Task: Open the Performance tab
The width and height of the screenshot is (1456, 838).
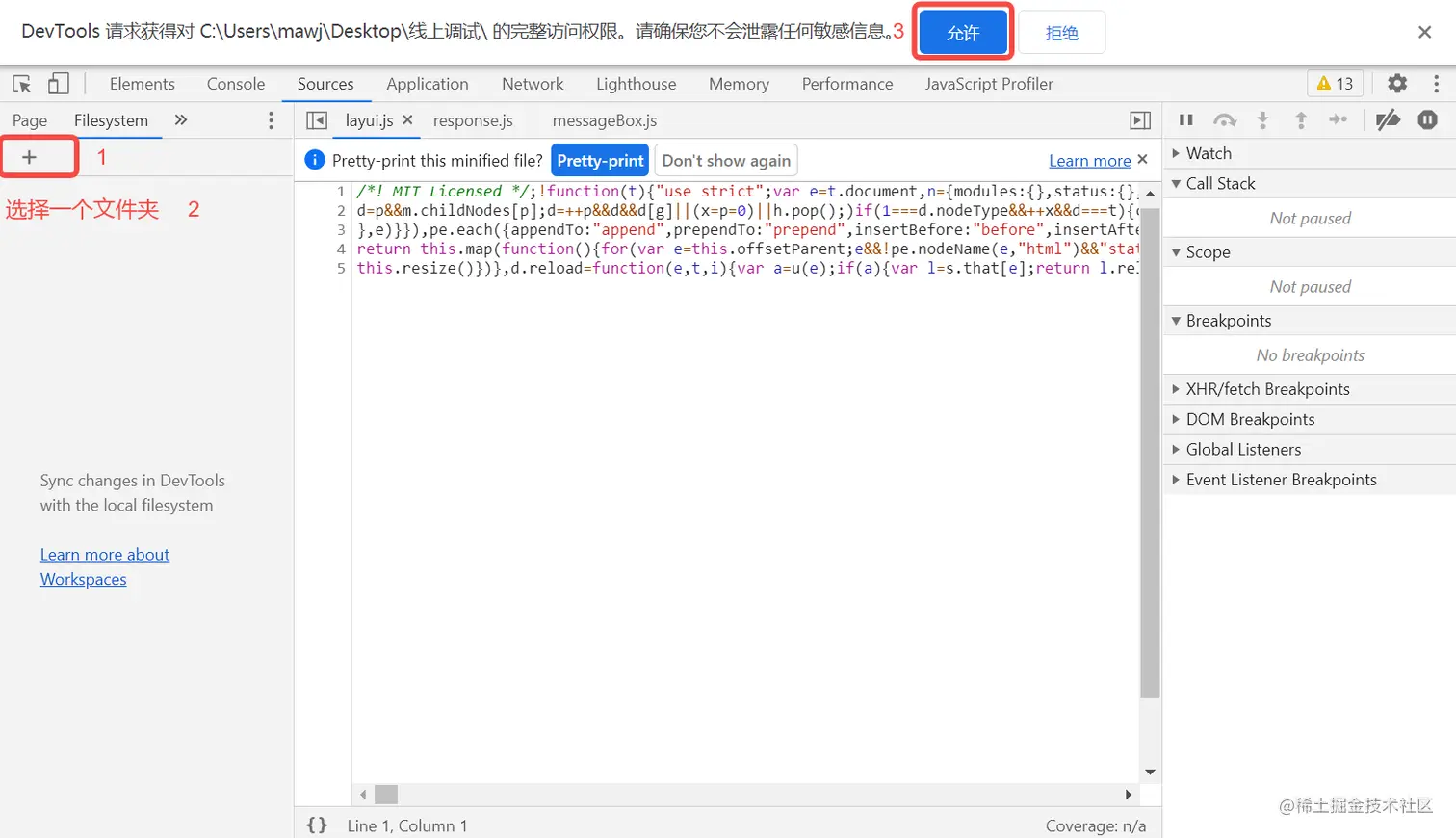Action: point(847,84)
